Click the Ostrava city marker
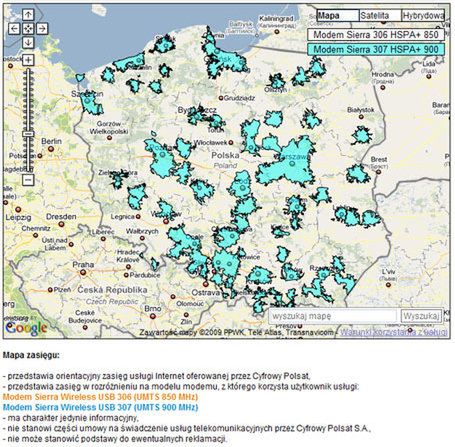Screen dimensions: 455x447 (x=205, y=284)
